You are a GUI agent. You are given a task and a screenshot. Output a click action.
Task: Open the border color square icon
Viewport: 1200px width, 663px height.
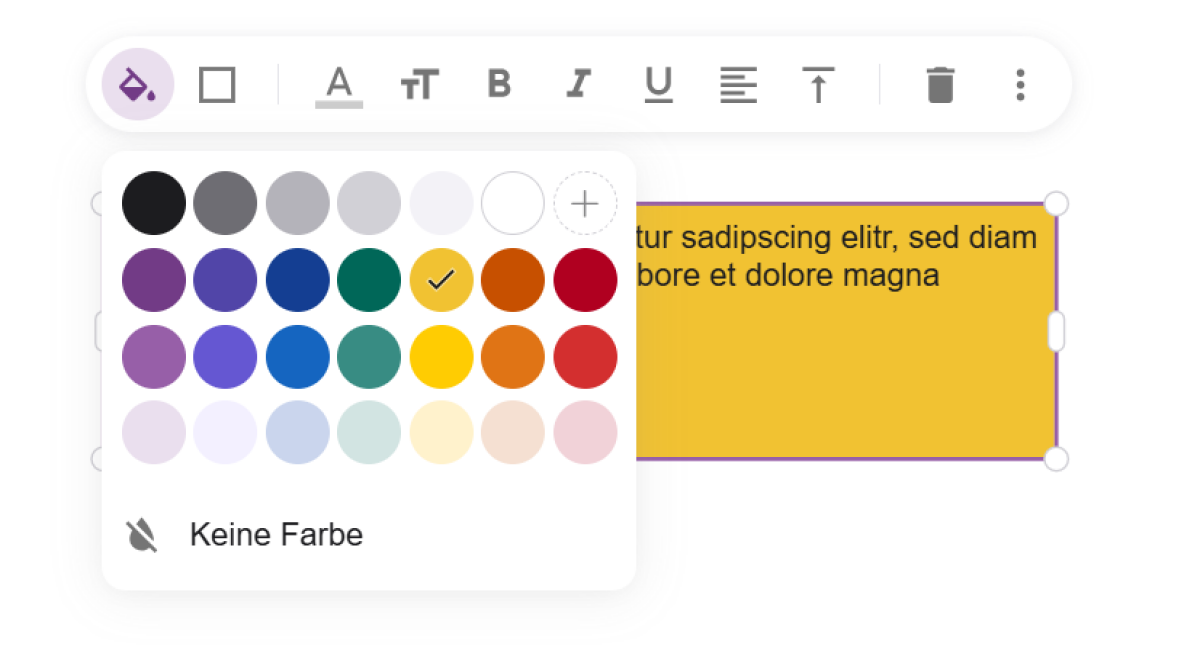(x=217, y=85)
